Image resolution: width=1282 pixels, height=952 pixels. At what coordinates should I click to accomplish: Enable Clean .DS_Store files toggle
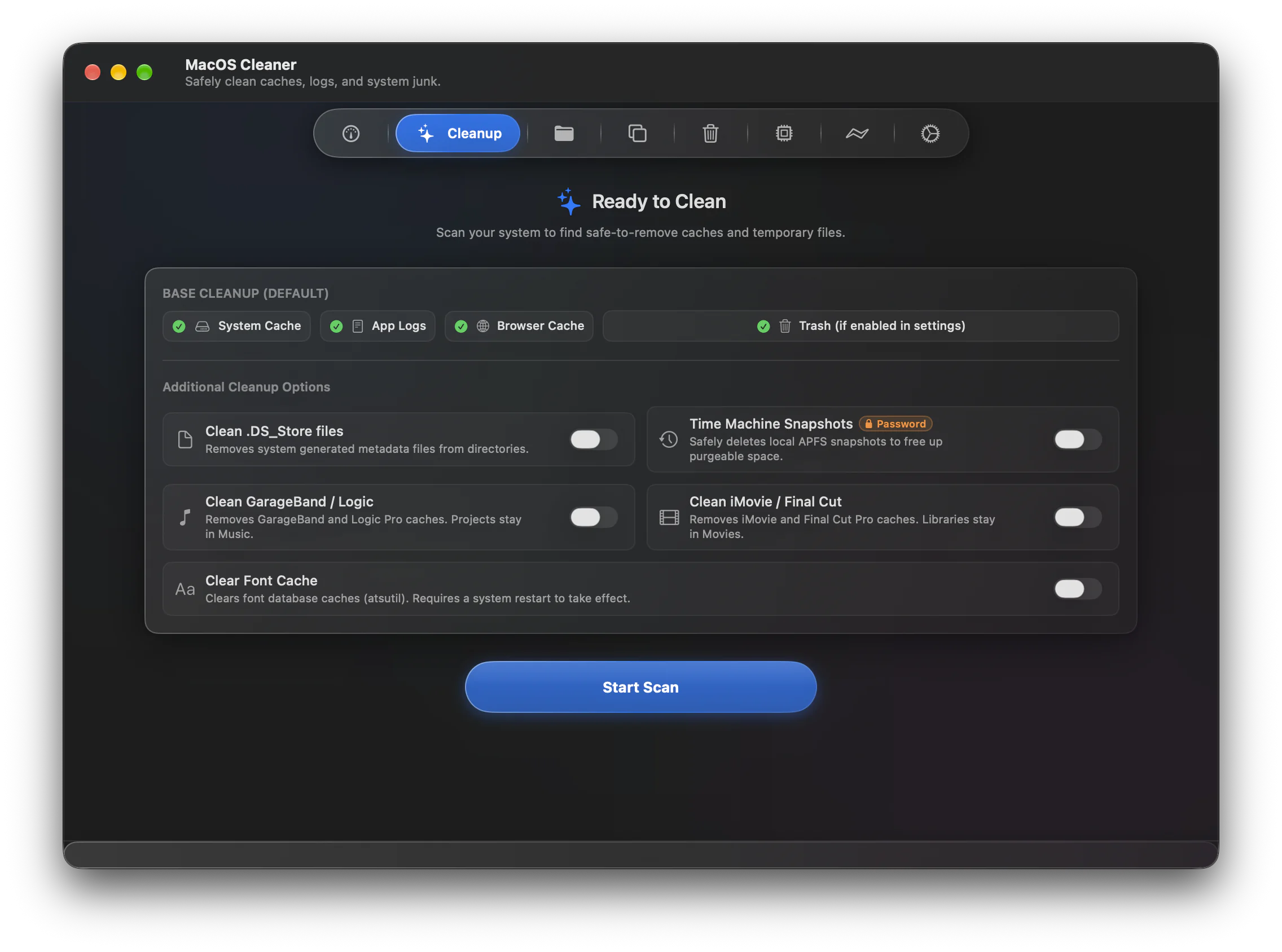point(594,440)
